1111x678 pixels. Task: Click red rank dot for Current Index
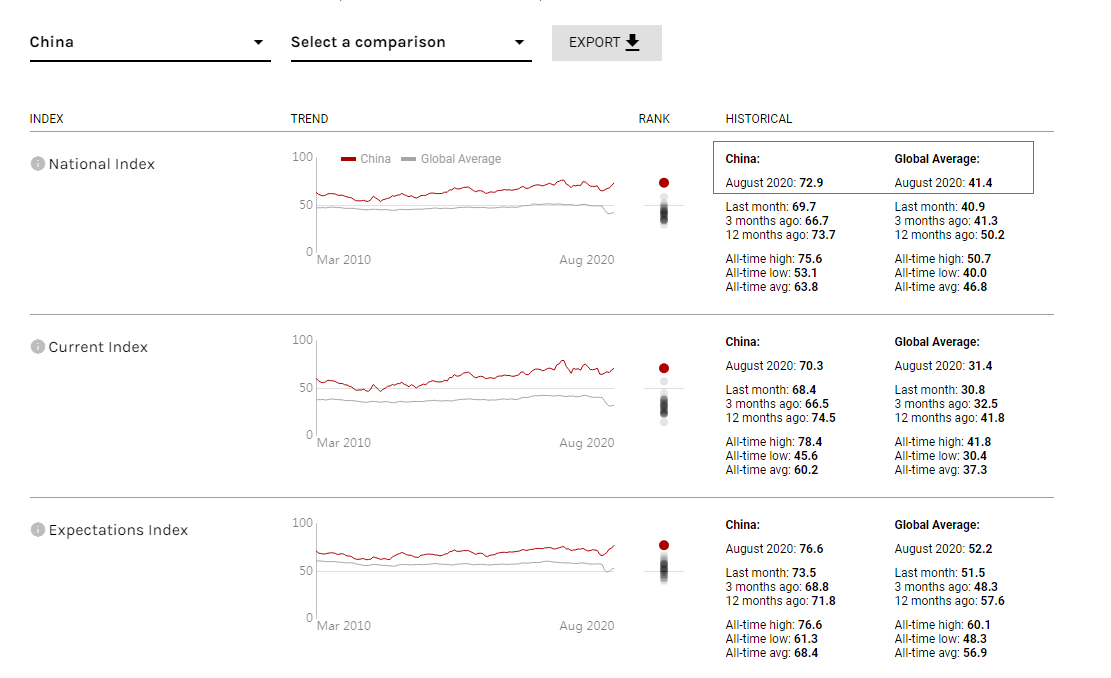[x=664, y=368]
